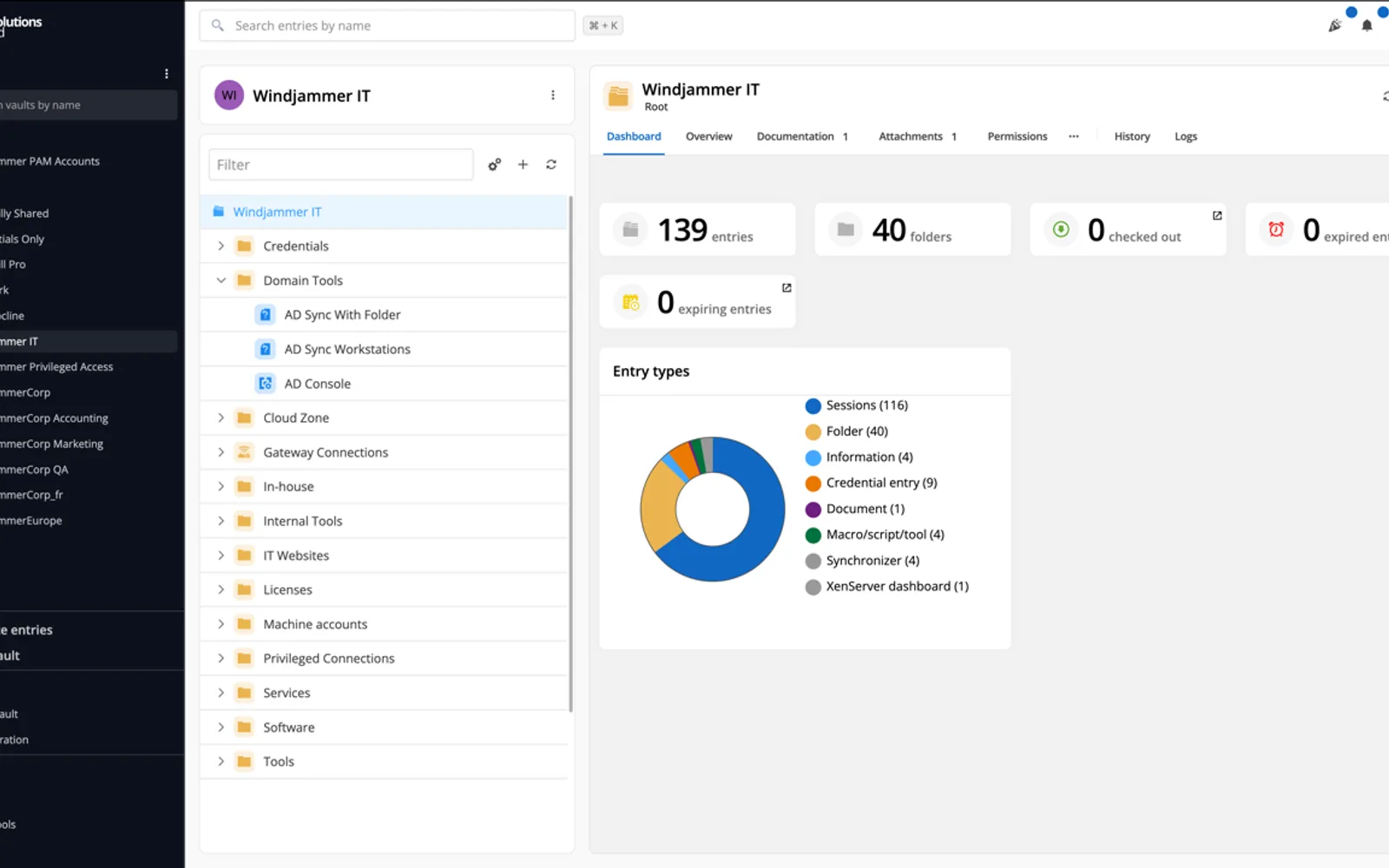Collapse the Domain Tools folder
Screen dimensions: 1389x868
tap(221, 280)
